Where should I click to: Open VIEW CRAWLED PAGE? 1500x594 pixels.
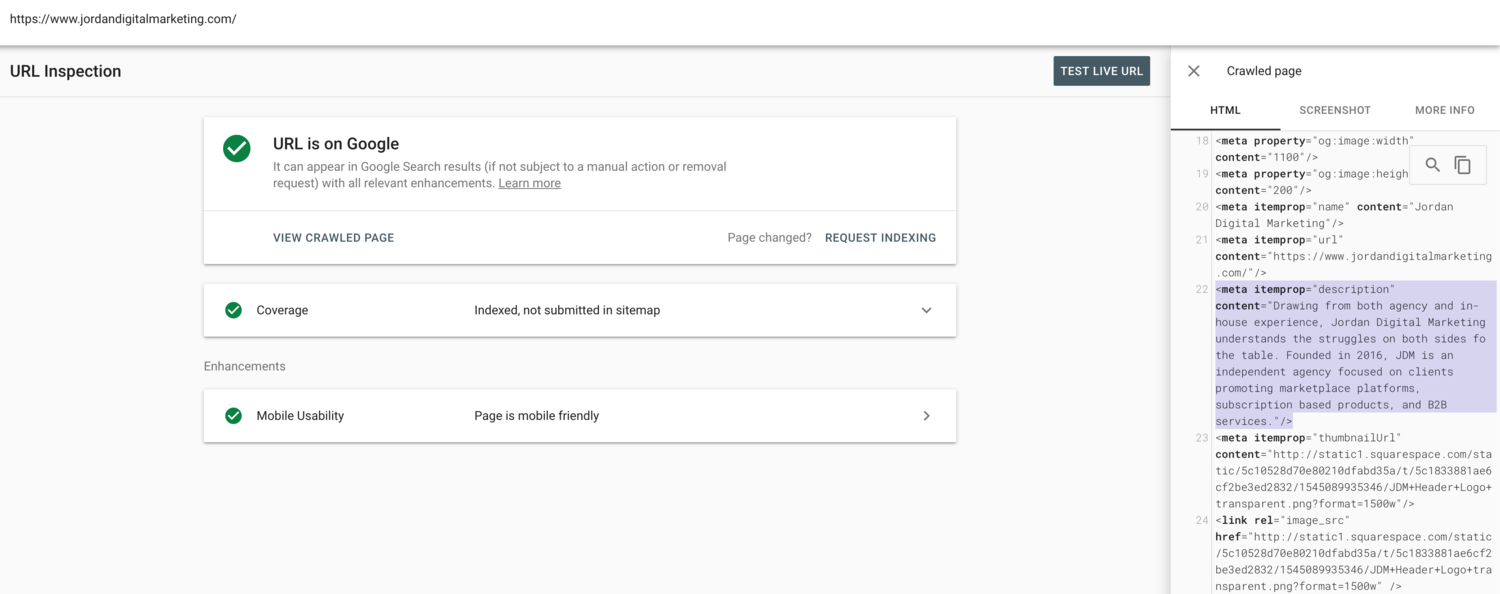(x=332, y=237)
